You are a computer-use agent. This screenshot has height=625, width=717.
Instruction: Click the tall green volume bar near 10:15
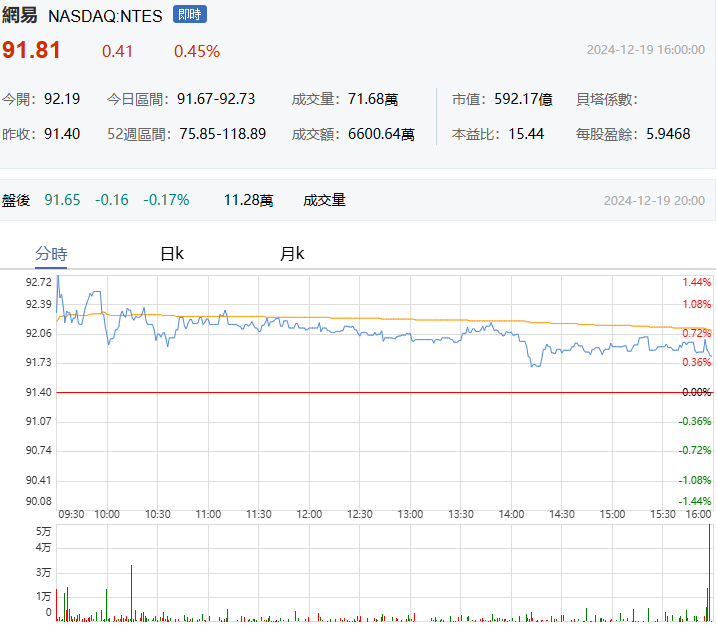(131, 593)
